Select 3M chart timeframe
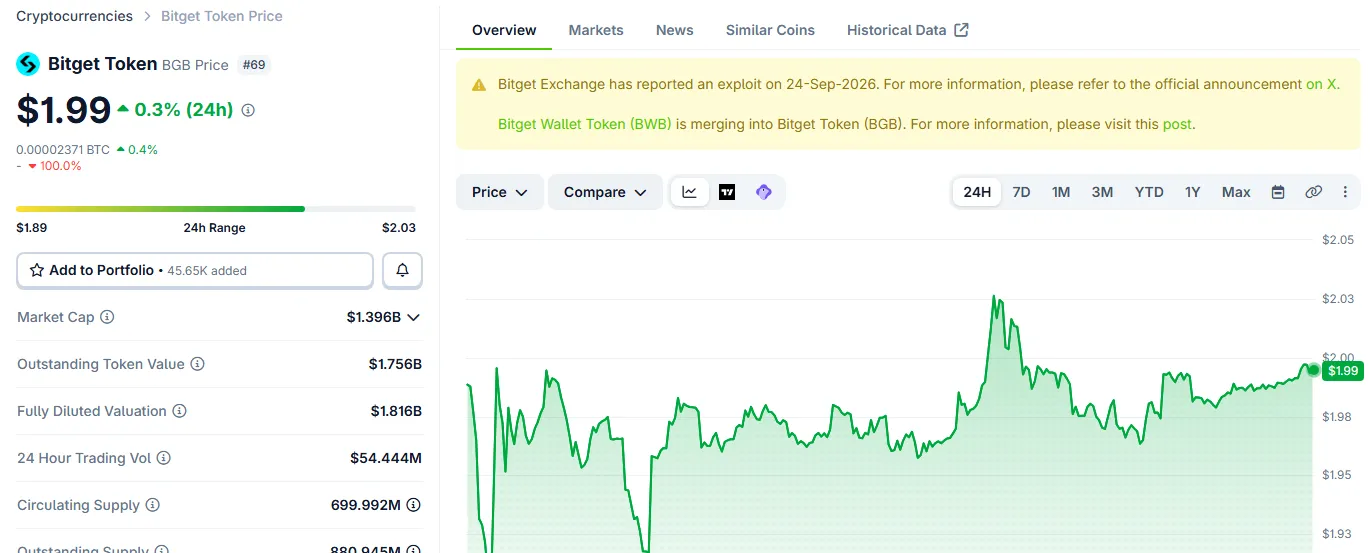Image resolution: width=1370 pixels, height=553 pixels. 1102,192
